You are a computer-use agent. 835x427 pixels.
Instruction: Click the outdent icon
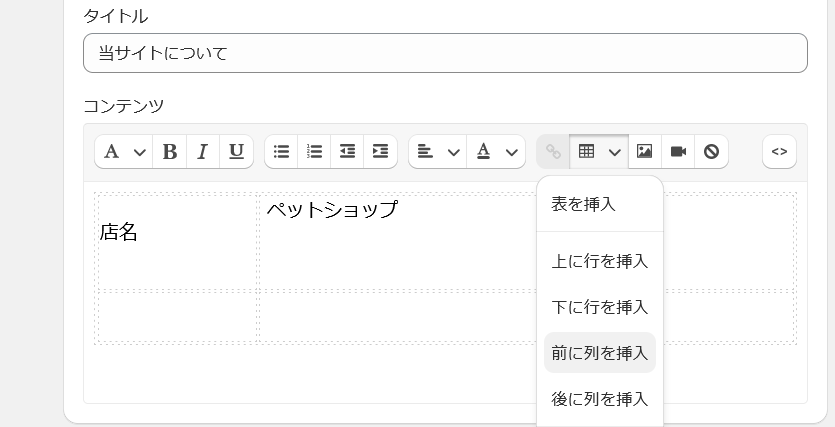pos(347,152)
